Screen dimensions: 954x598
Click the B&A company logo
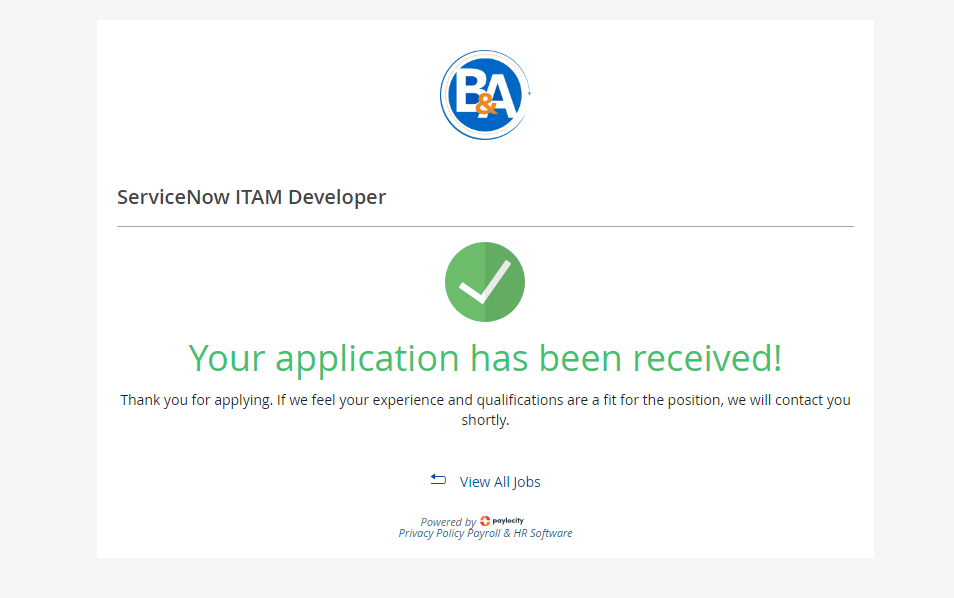click(485, 95)
